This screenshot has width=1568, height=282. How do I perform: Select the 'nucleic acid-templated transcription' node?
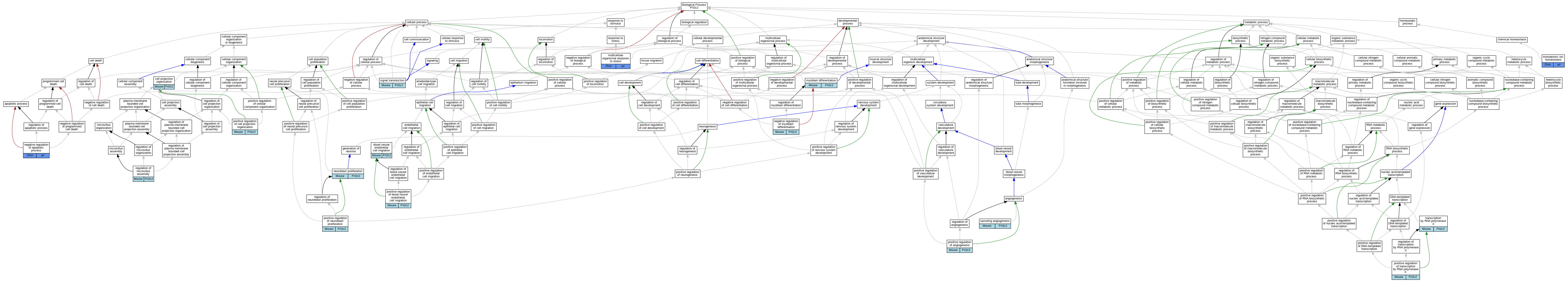pos(1395,174)
